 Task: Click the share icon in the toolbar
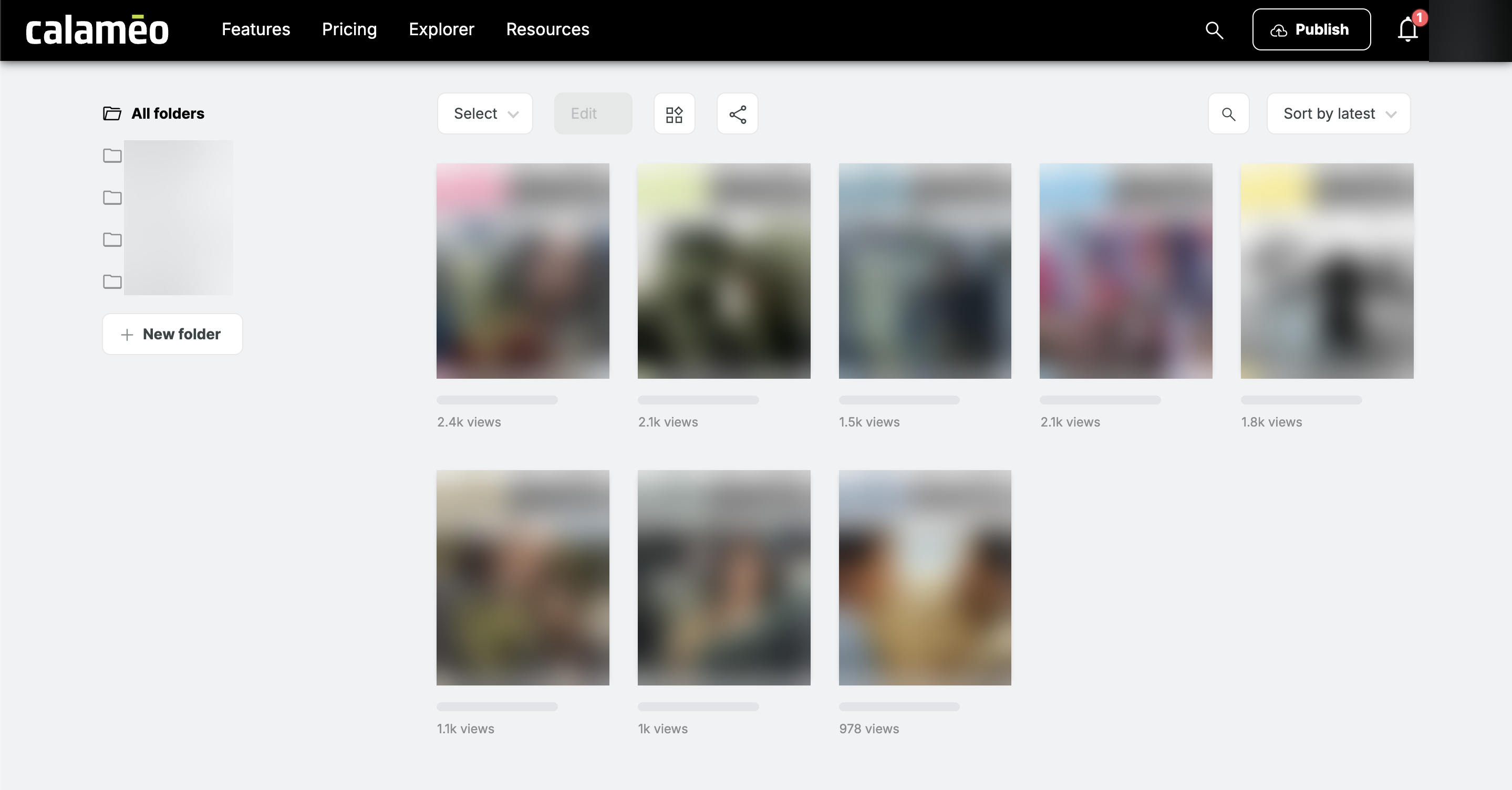tap(737, 114)
